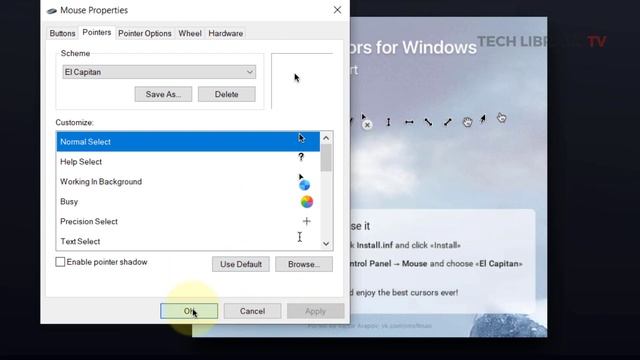Image resolution: width=640 pixels, height=360 pixels.
Task: Click the text I-beam cursor on the webpage
Action: click(388, 122)
